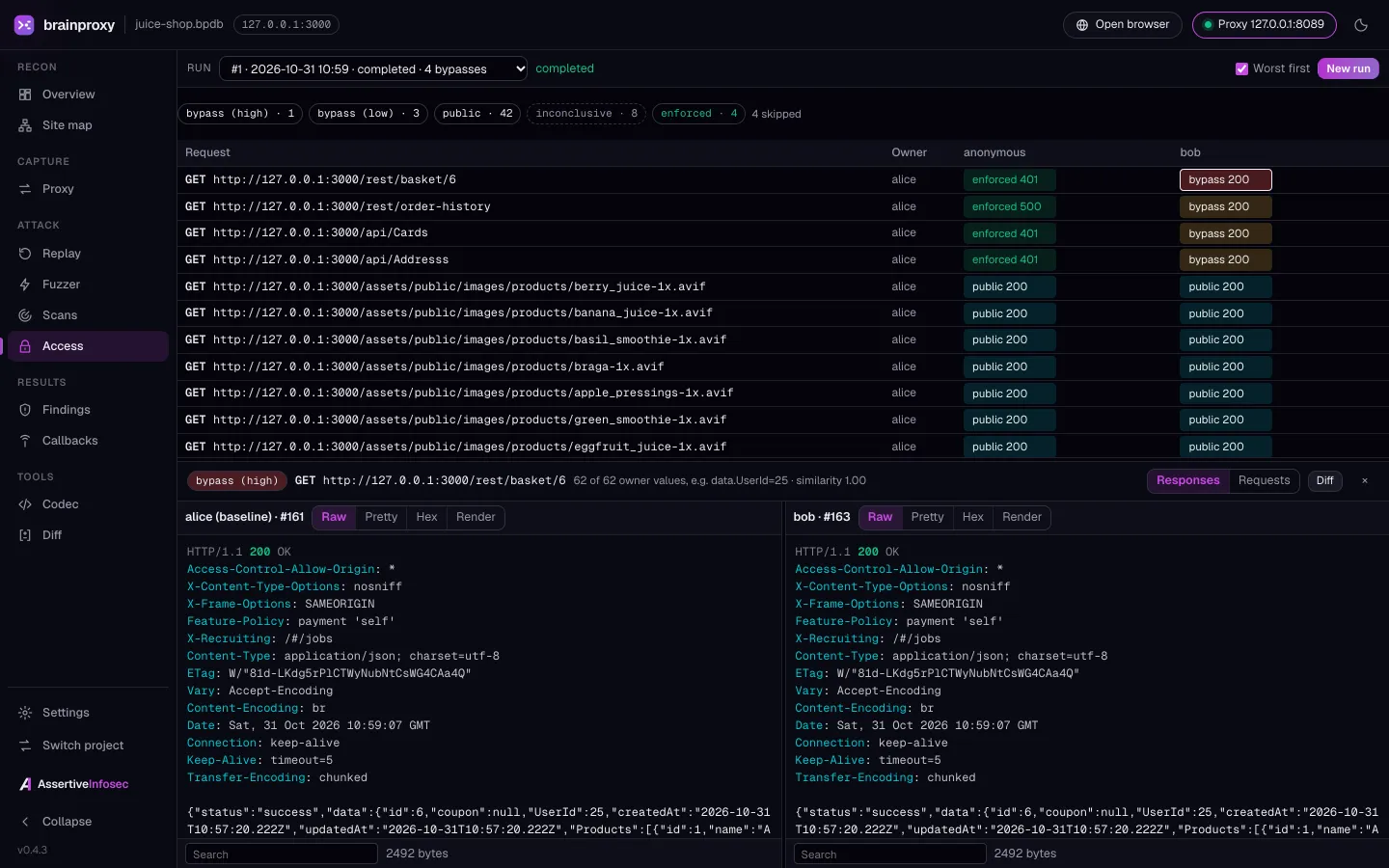Open the Codec code icon
Viewport: 1389px width, 868px height.
click(25, 504)
